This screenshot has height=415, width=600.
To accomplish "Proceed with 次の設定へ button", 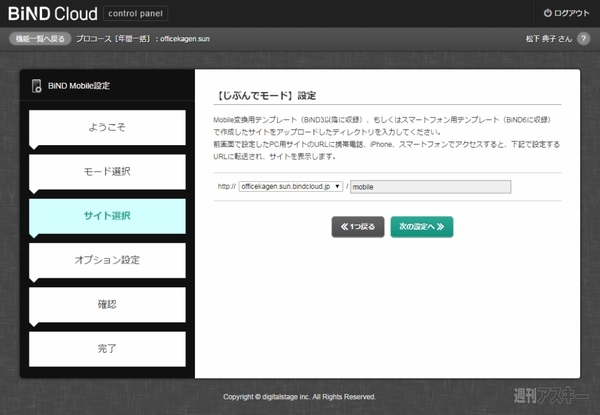I will (422, 227).
